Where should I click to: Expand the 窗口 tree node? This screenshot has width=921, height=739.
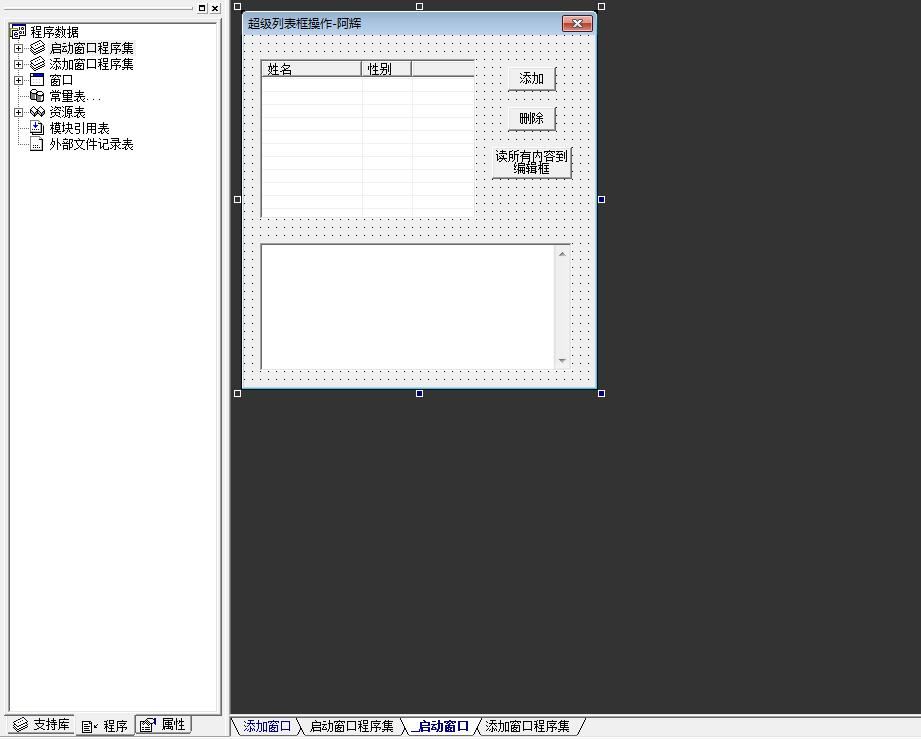18,80
